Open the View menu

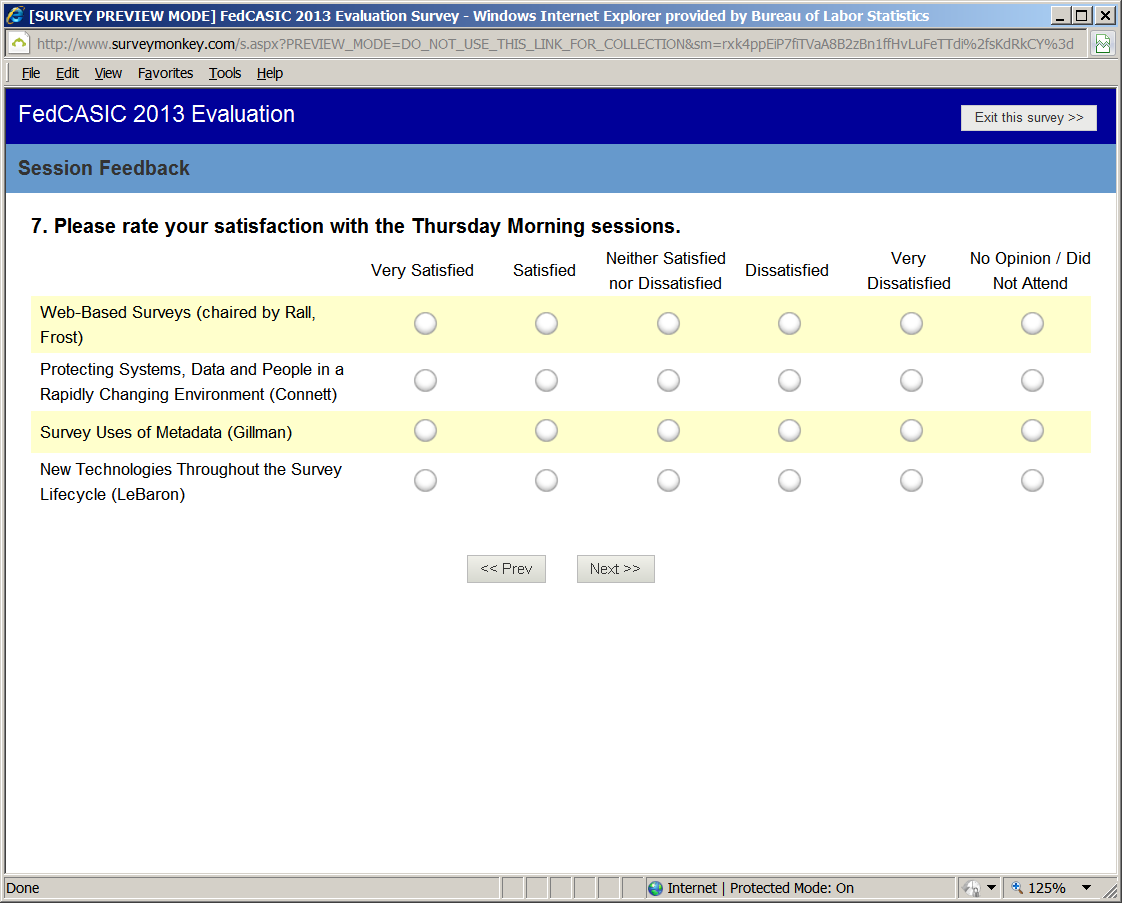[x=108, y=73]
